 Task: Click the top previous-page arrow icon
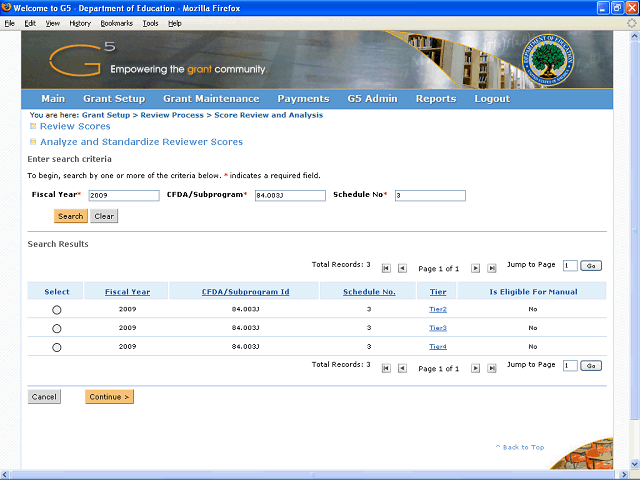[x=402, y=268]
